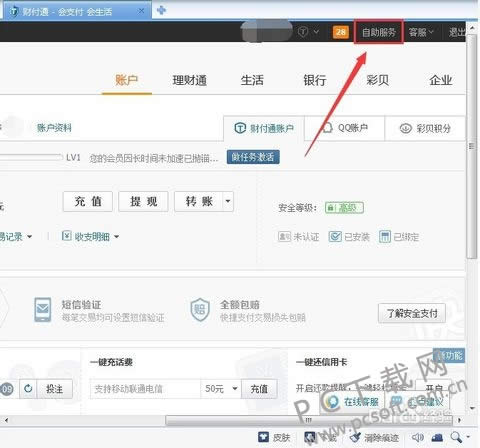This screenshot has height=448, width=480.
Task: Select the QQ账户 tab
Action: pyautogui.click(x=345, y=128)
